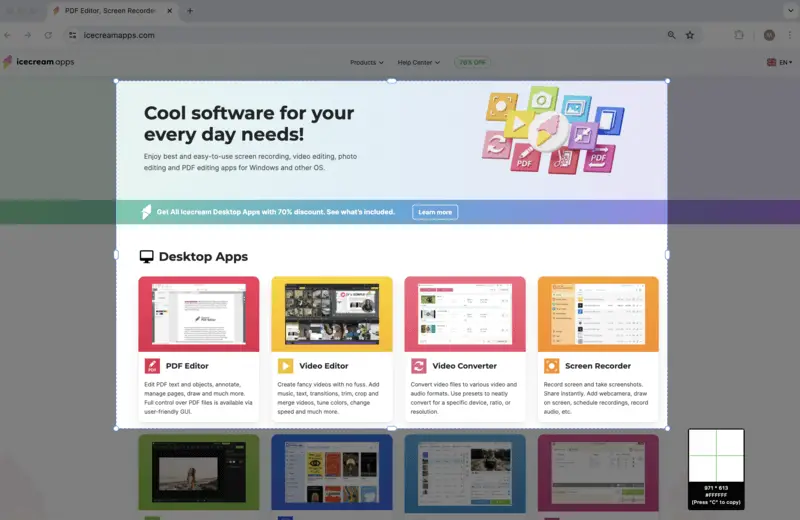Open the Video Editor title link

click(x=324, y=366)
